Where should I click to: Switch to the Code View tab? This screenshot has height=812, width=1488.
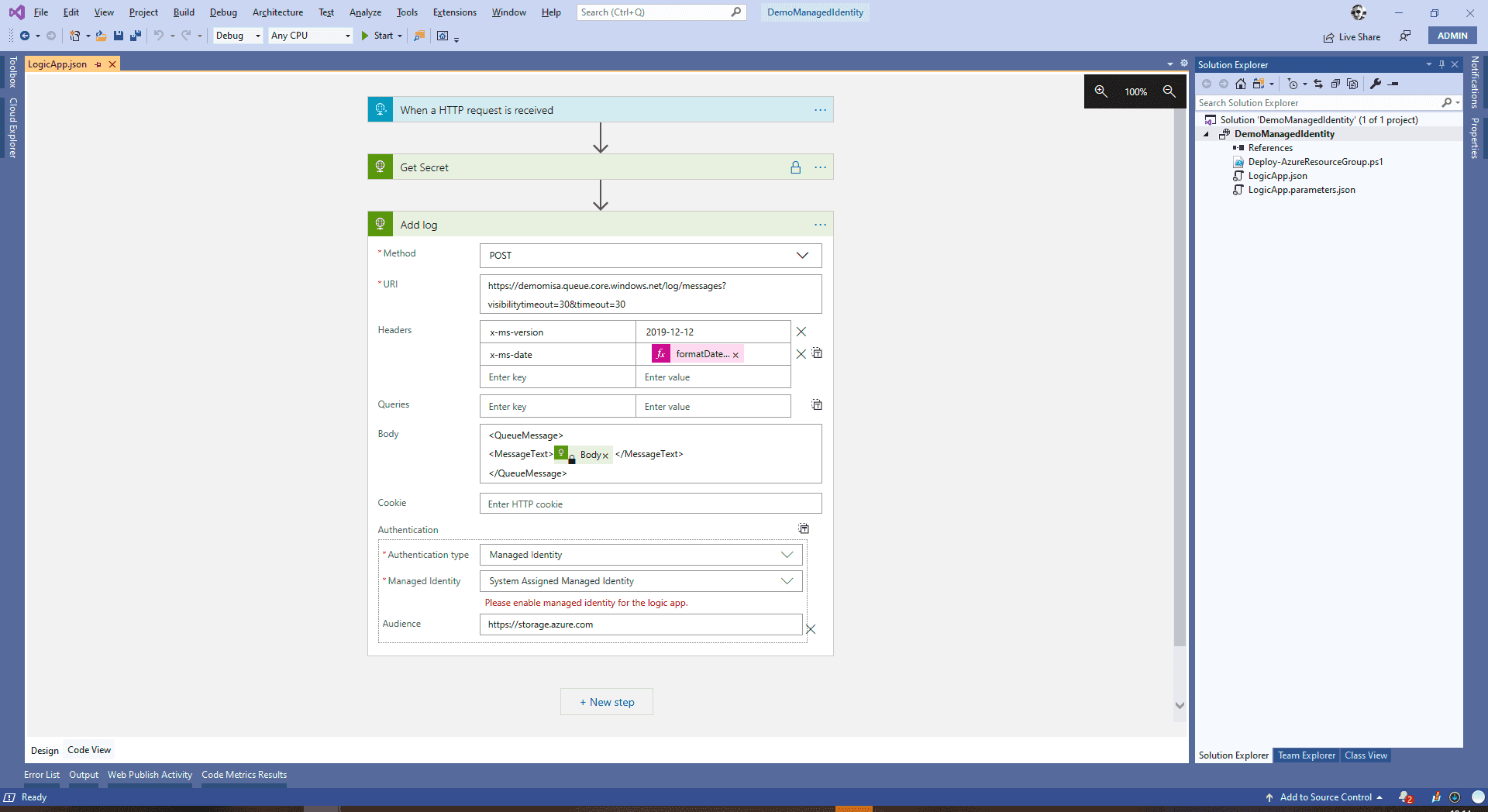[x=89, y=750]
